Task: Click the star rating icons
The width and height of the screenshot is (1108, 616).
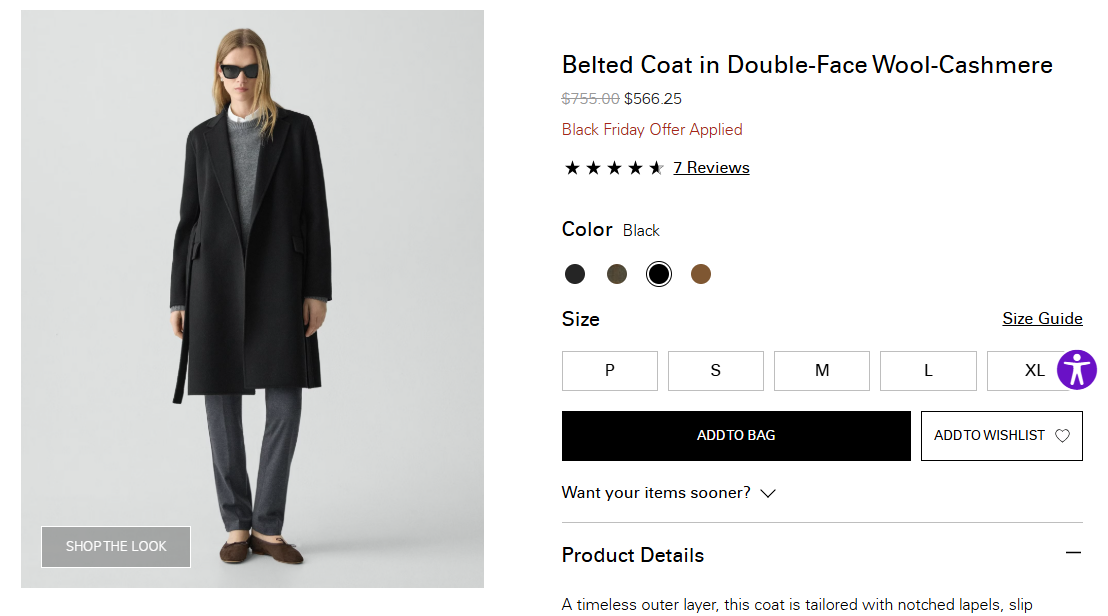Action: pos(613,168)
